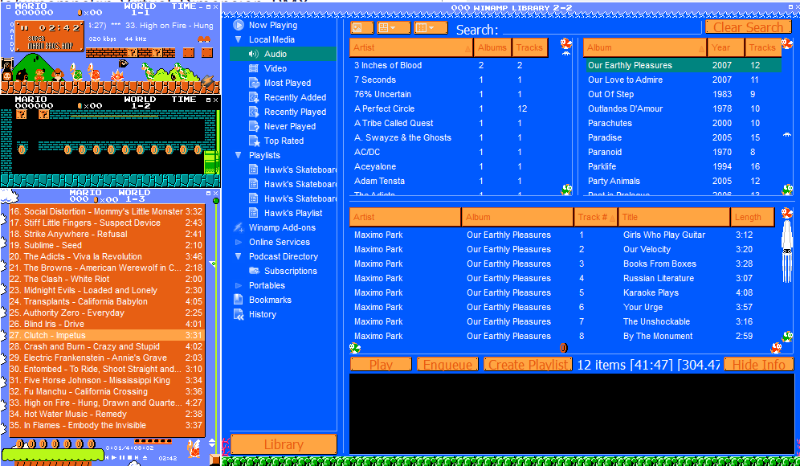Screen dimensions: 800x466
Task: Click the Mario sprite in main player
Action: [39, 75]
